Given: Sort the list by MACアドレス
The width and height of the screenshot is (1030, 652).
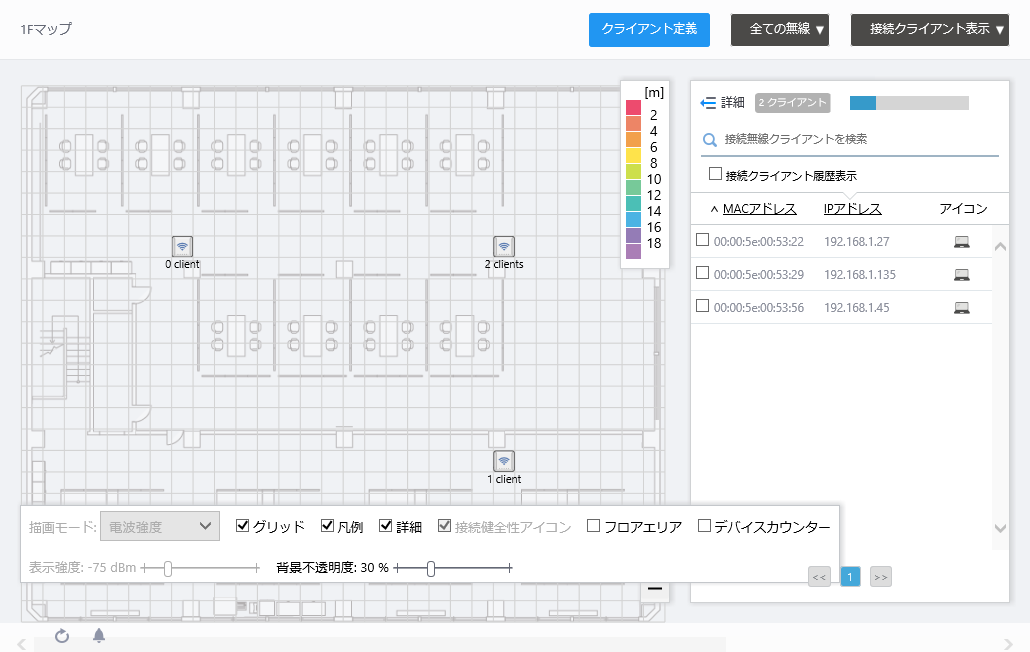Looking at the screenshot, I should pos(760,208).
